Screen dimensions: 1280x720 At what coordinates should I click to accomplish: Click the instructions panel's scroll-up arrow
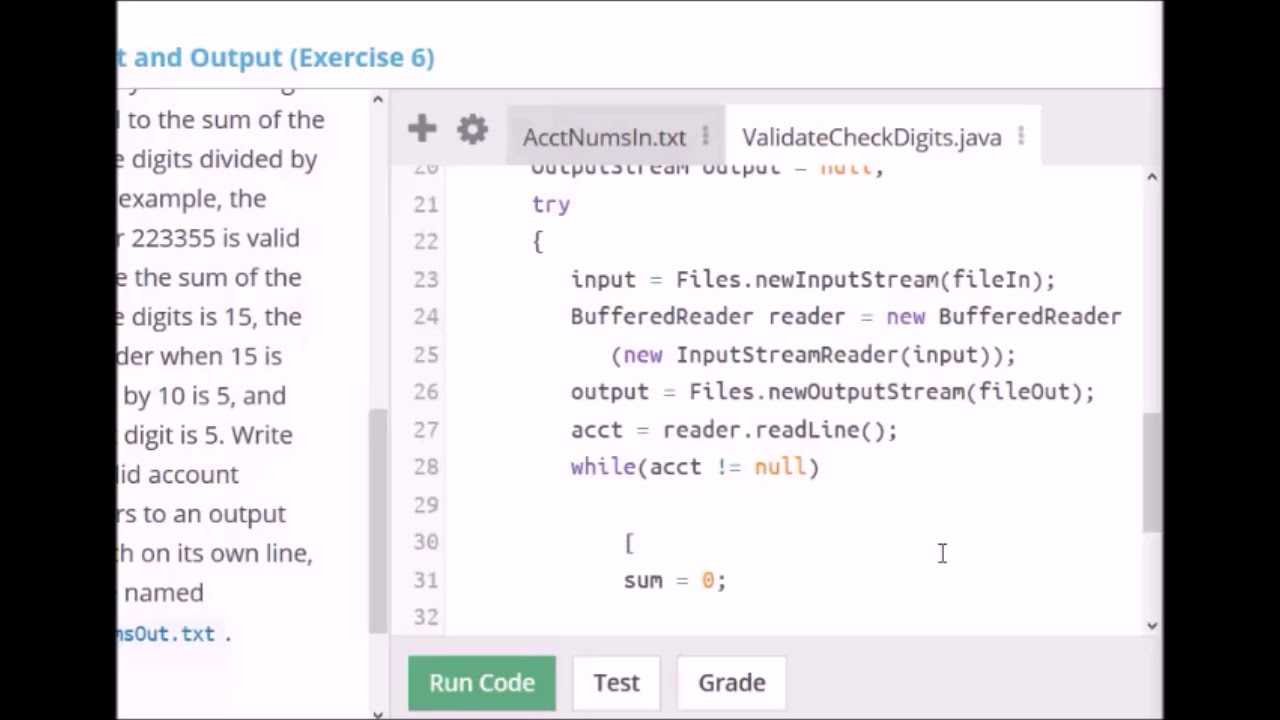pos(377,100)
